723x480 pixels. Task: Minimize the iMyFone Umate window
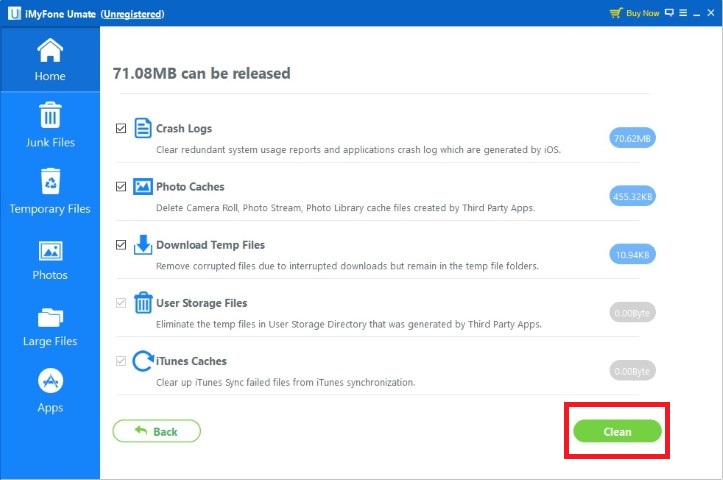(x=697, y=13)
